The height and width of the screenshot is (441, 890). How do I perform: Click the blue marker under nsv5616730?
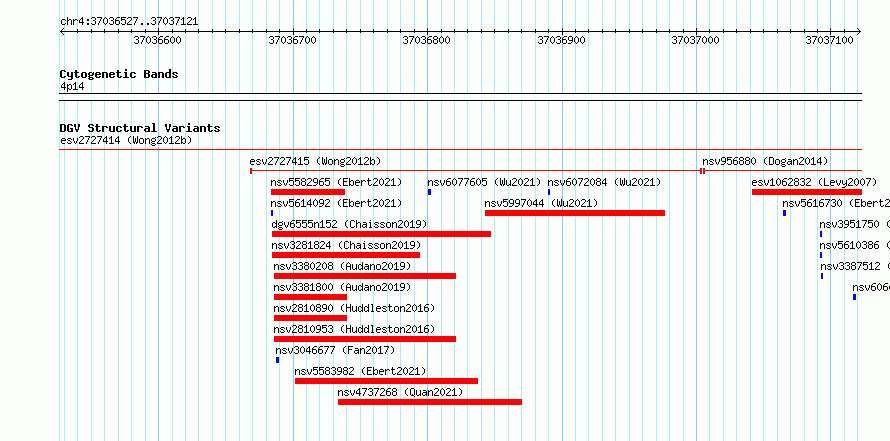[x=784, y=213]
